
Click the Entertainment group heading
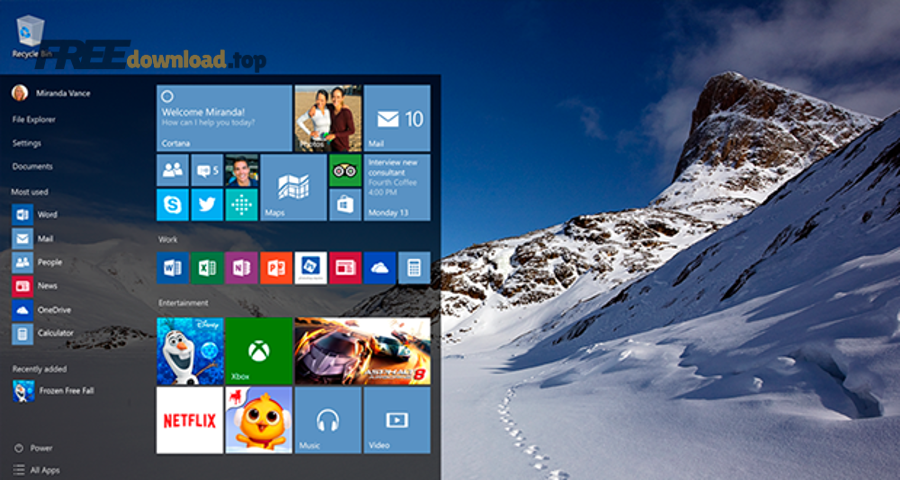[x=184, y=303]
